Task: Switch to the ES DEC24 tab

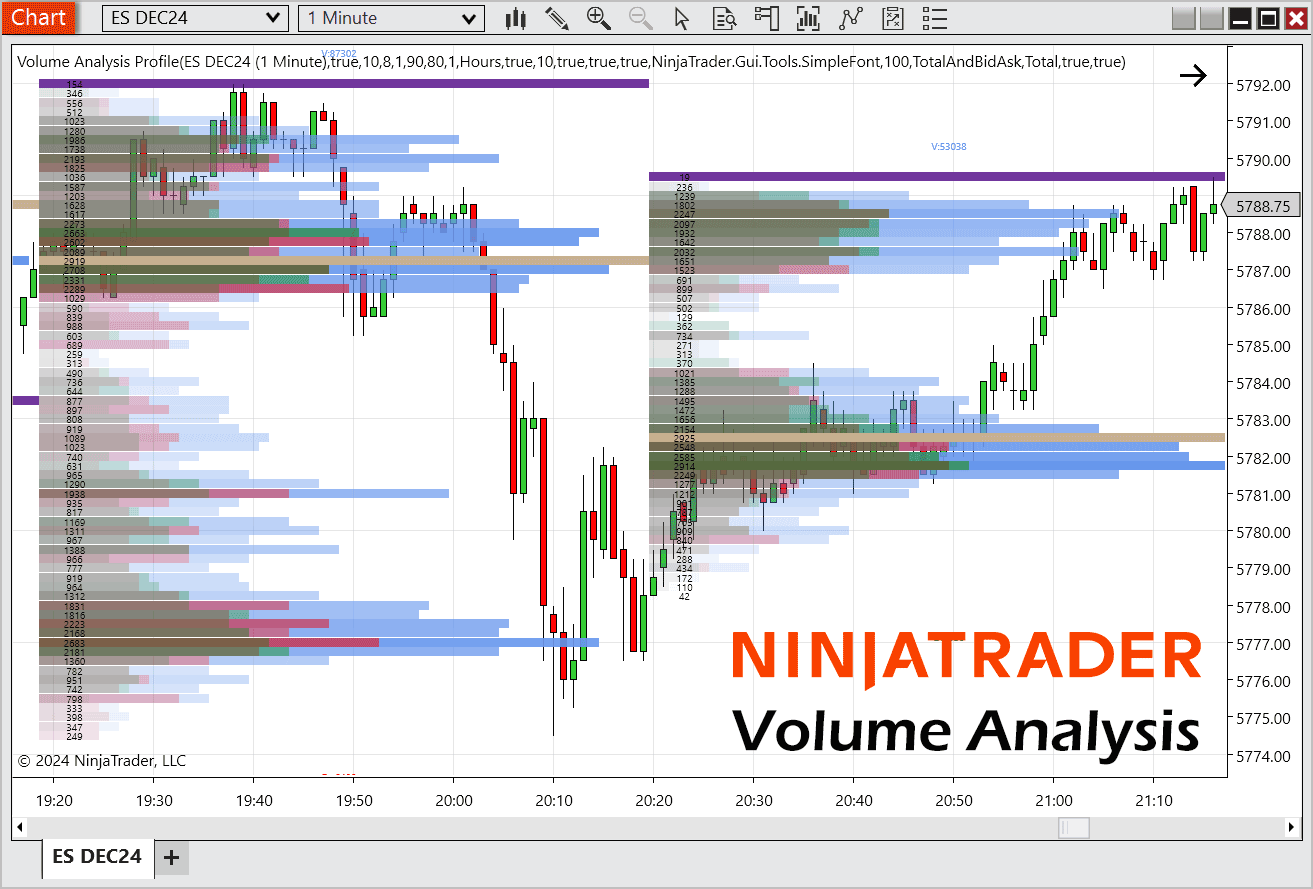Action: click(97, 857)
